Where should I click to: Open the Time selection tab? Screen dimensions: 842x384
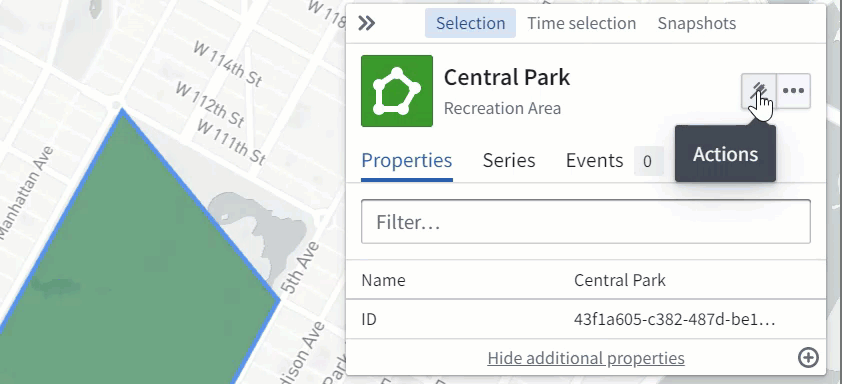pos(582,23)
